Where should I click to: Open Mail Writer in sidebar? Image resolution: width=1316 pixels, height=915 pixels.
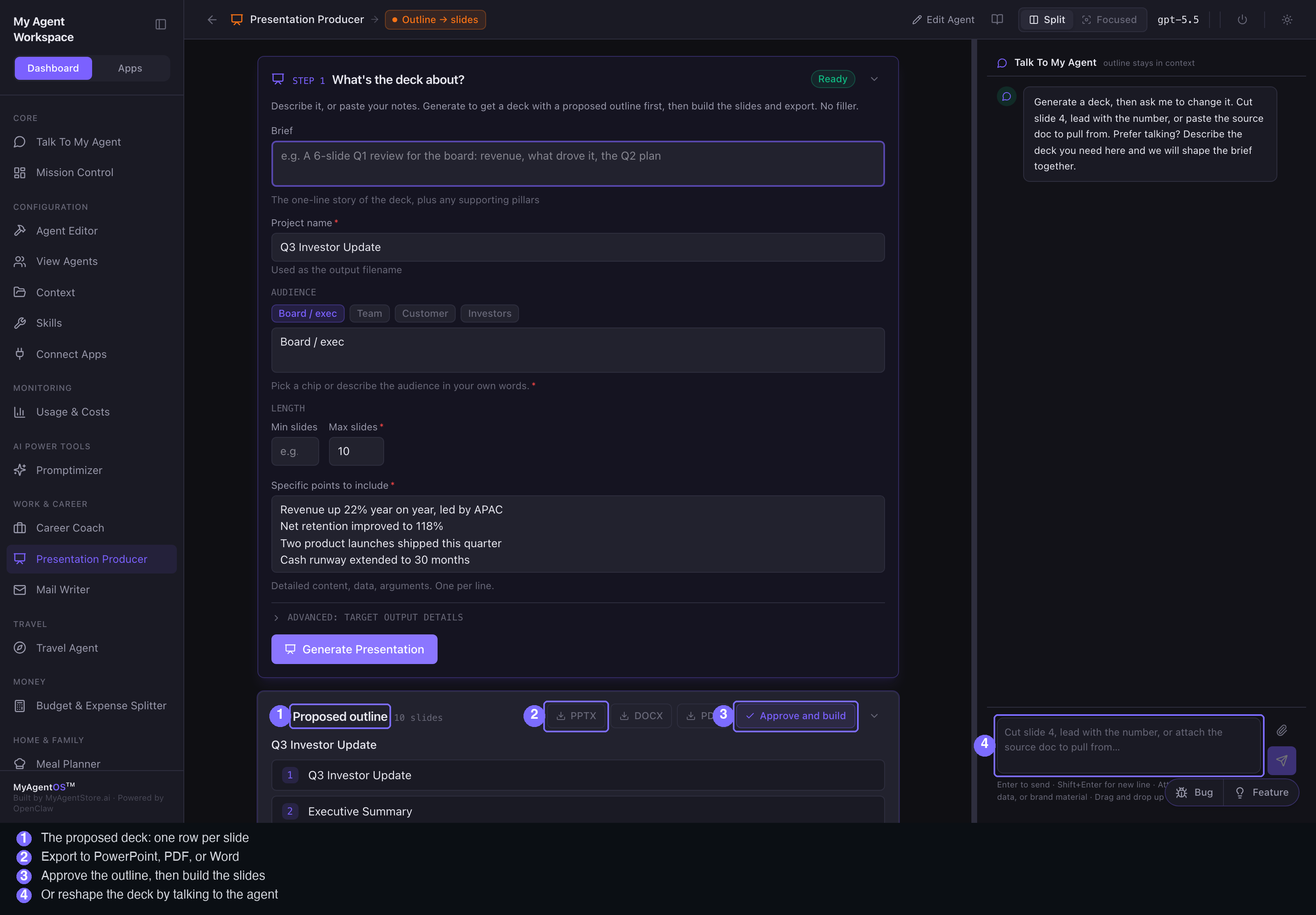click(92, 590)
